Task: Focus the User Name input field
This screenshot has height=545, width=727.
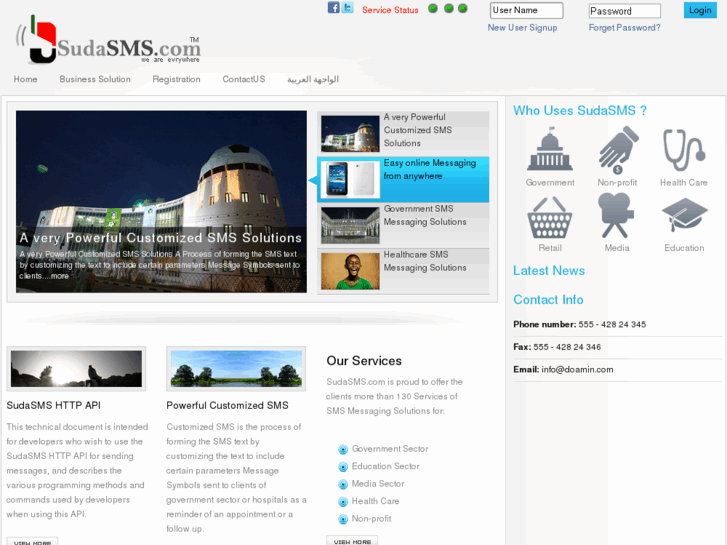Action: click(x=527, y=10)
